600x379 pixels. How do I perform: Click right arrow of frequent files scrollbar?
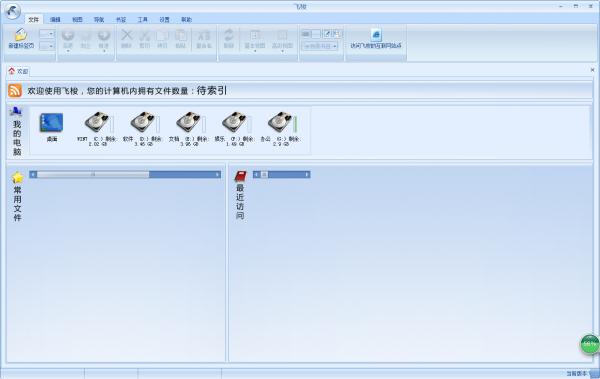[217, 175]
